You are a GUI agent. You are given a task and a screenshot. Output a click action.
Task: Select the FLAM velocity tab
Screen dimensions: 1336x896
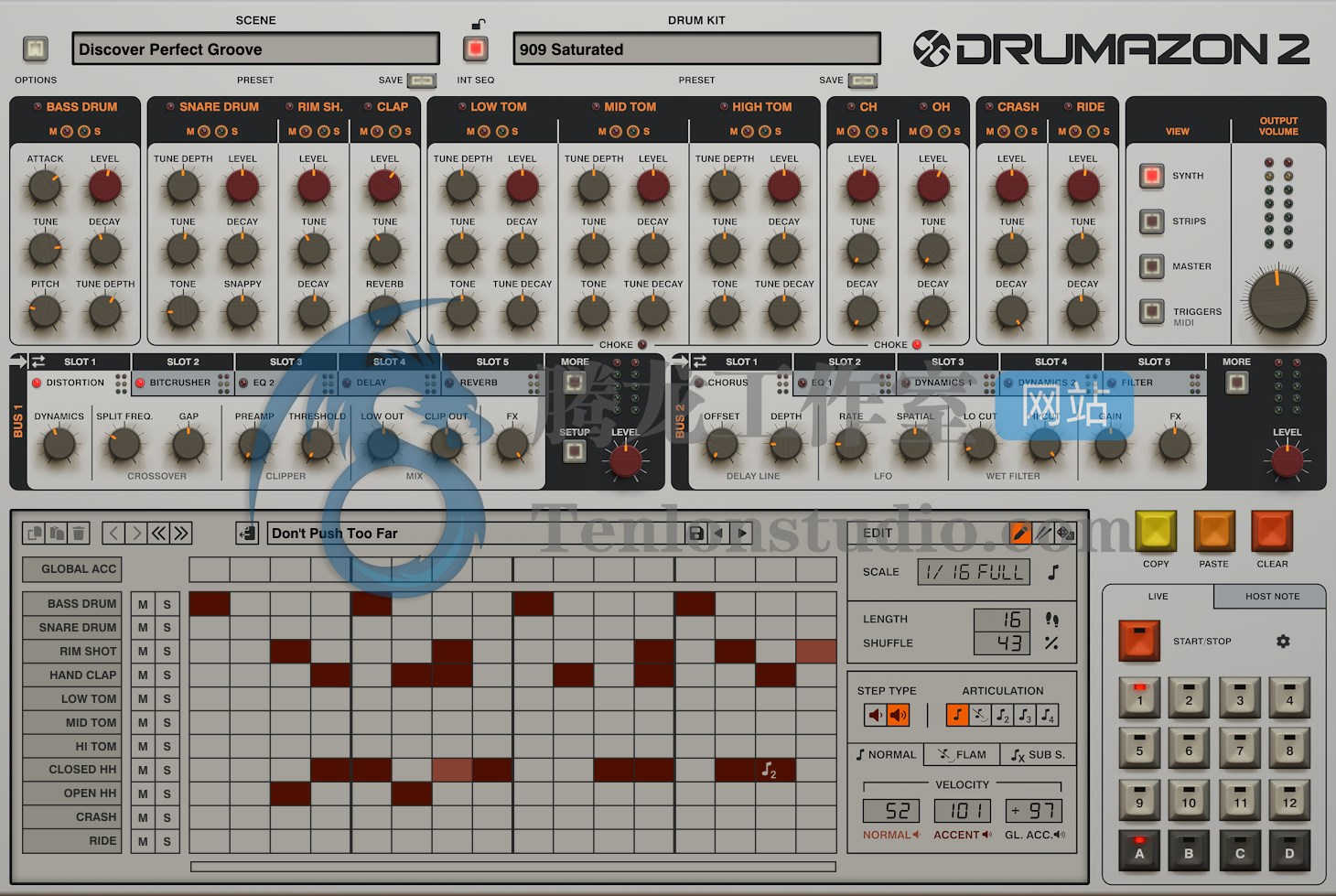tap(962, 755)
